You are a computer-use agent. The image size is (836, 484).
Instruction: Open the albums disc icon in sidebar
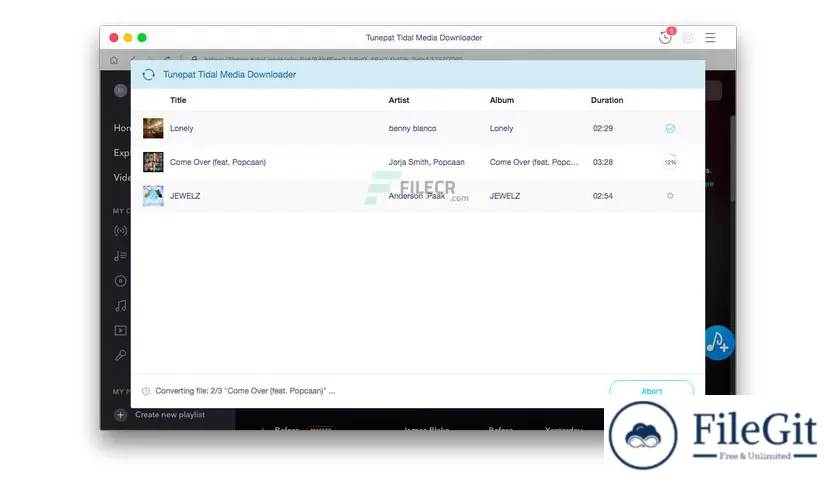[x=120, y=281]
